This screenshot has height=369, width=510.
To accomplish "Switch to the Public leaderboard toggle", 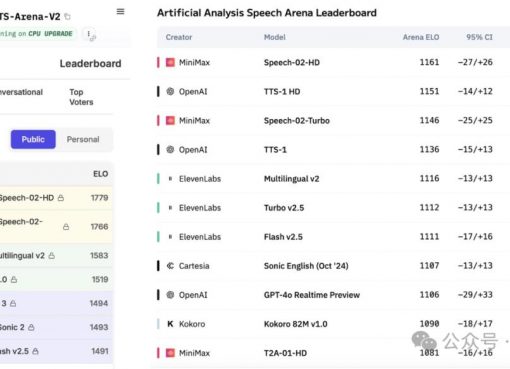I will (x=33, y=139).
